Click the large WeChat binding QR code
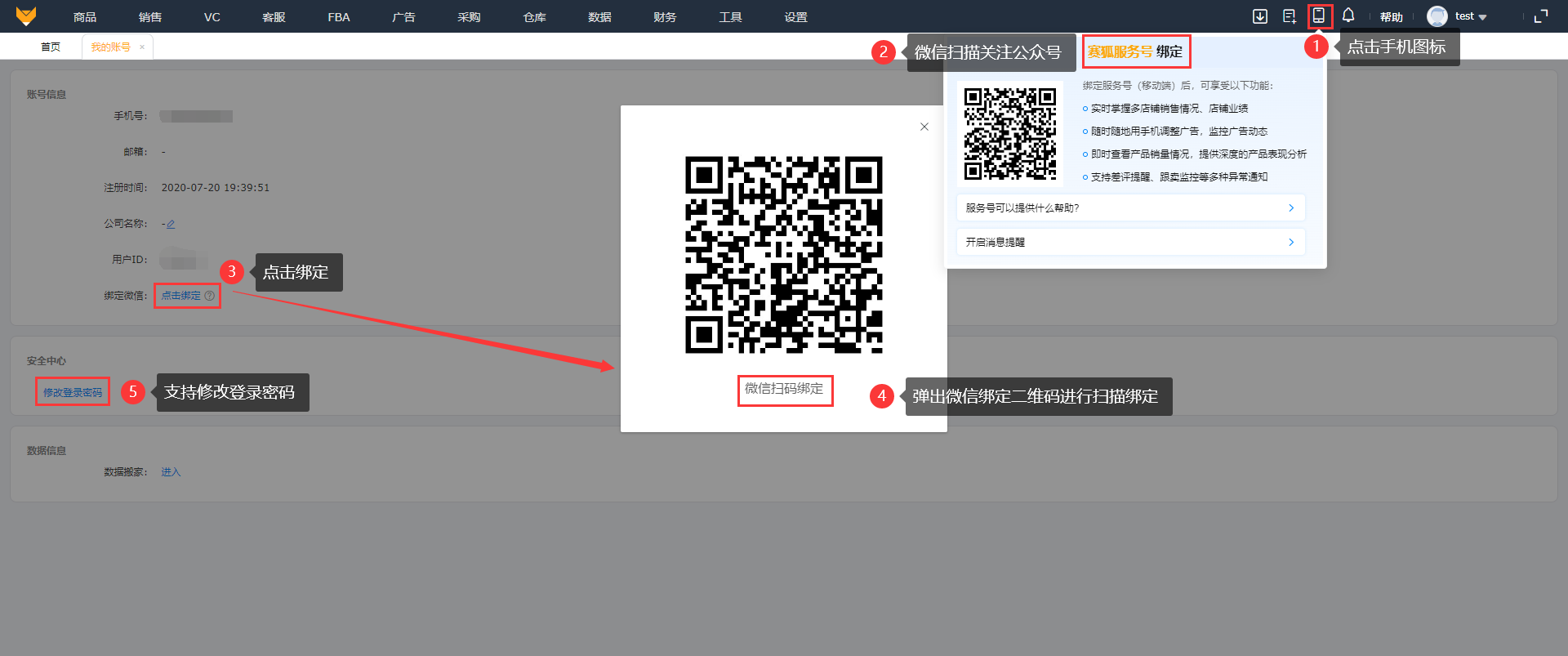 tap(784, 255)
